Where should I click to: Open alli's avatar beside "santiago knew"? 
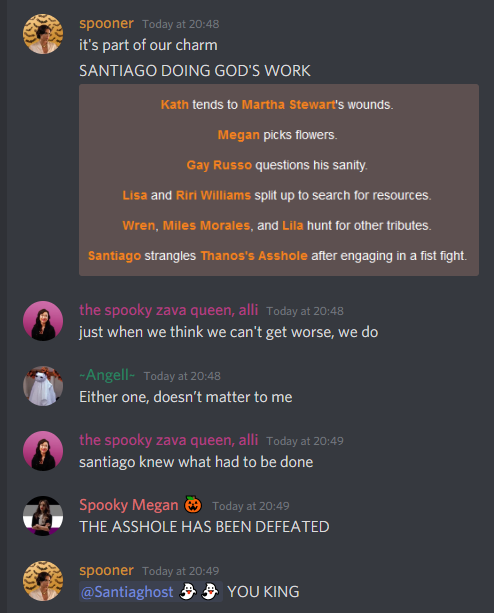click(43, 451)
